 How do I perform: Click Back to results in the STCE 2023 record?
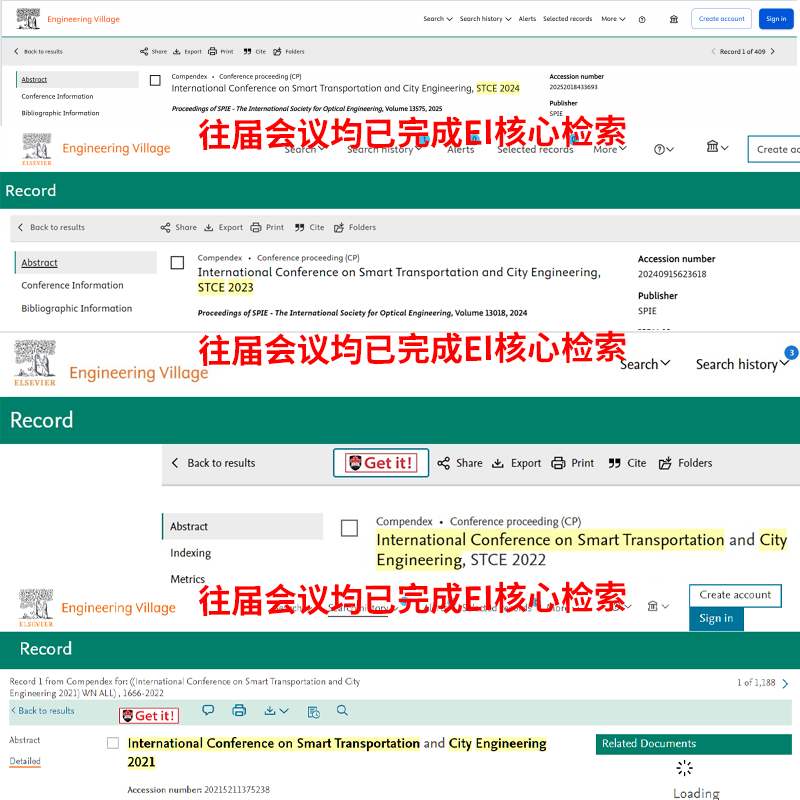tap(52, 228)
